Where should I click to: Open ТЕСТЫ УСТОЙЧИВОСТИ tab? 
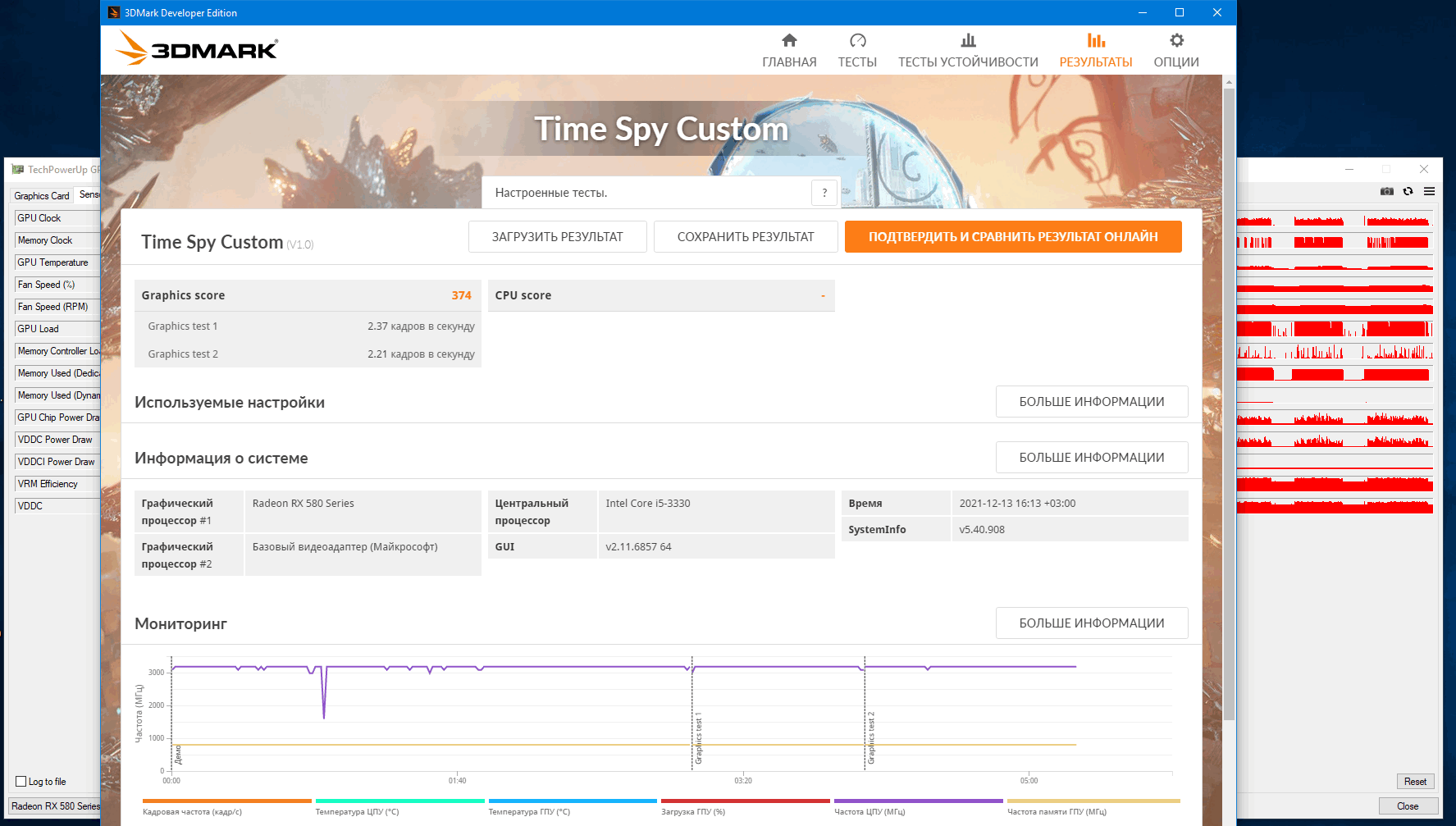[x=968, y=51]
